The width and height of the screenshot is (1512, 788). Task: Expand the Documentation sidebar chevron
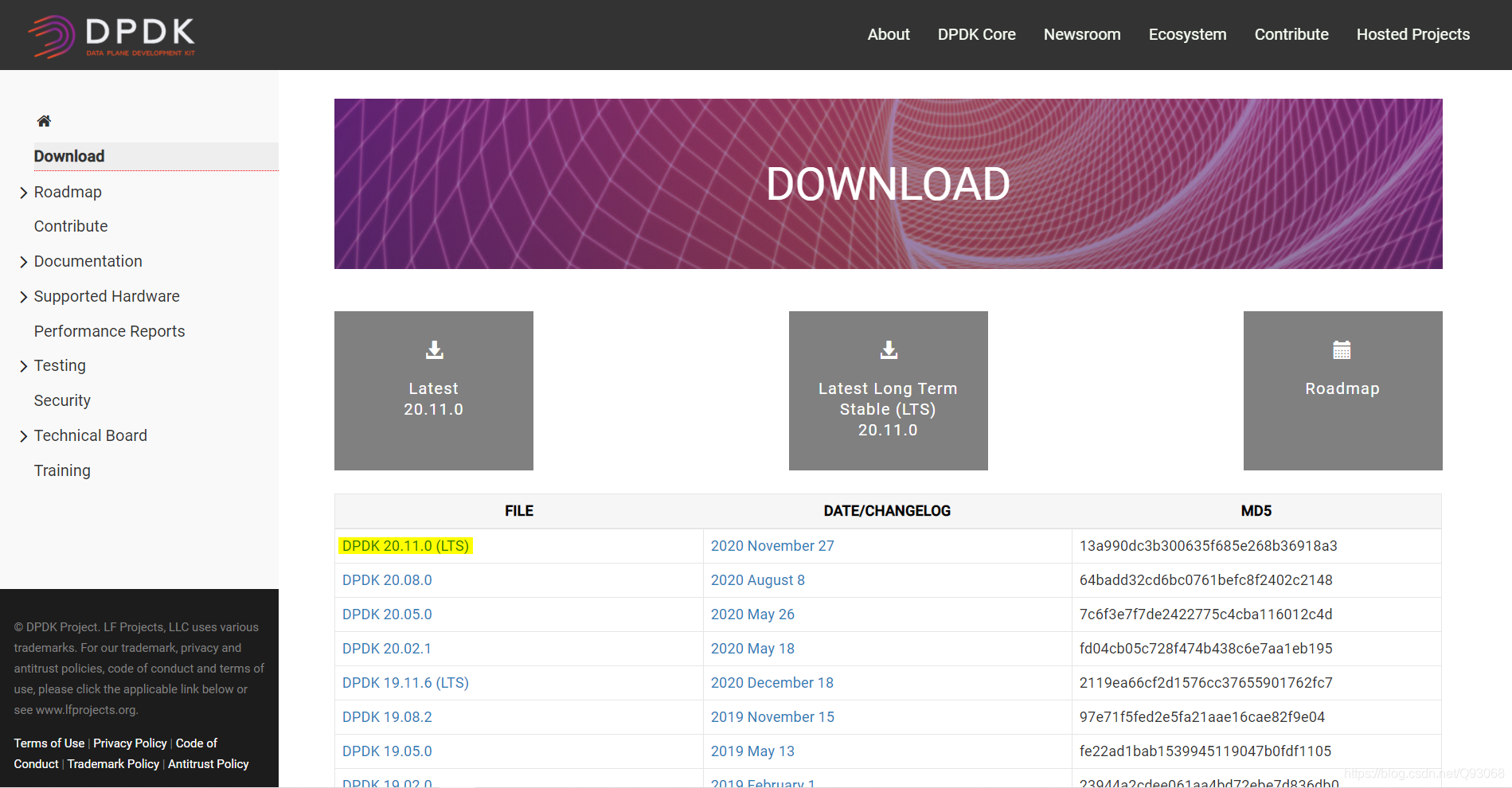[x=23, y=262]
